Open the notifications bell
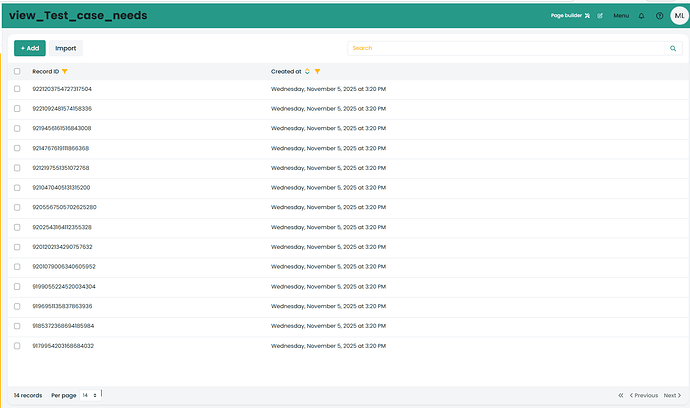This screenshot has height=408, width=690. tap(641, 16)
